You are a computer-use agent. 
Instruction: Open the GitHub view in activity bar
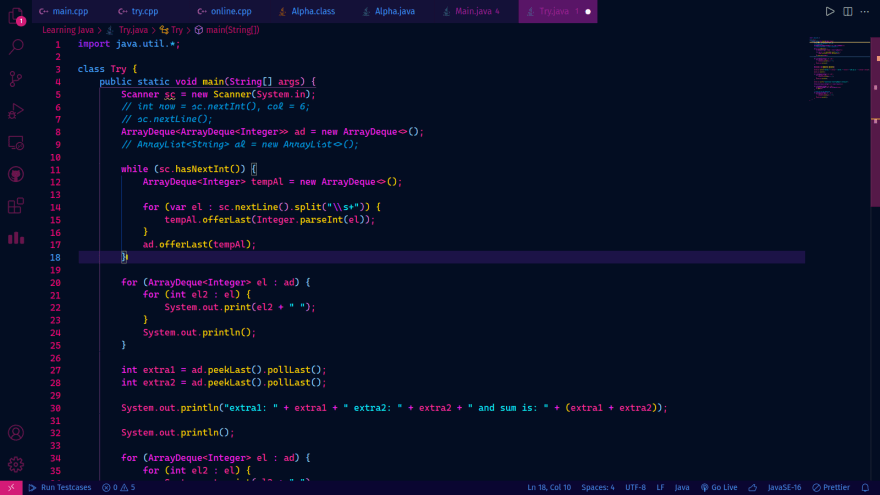(16, 174)
